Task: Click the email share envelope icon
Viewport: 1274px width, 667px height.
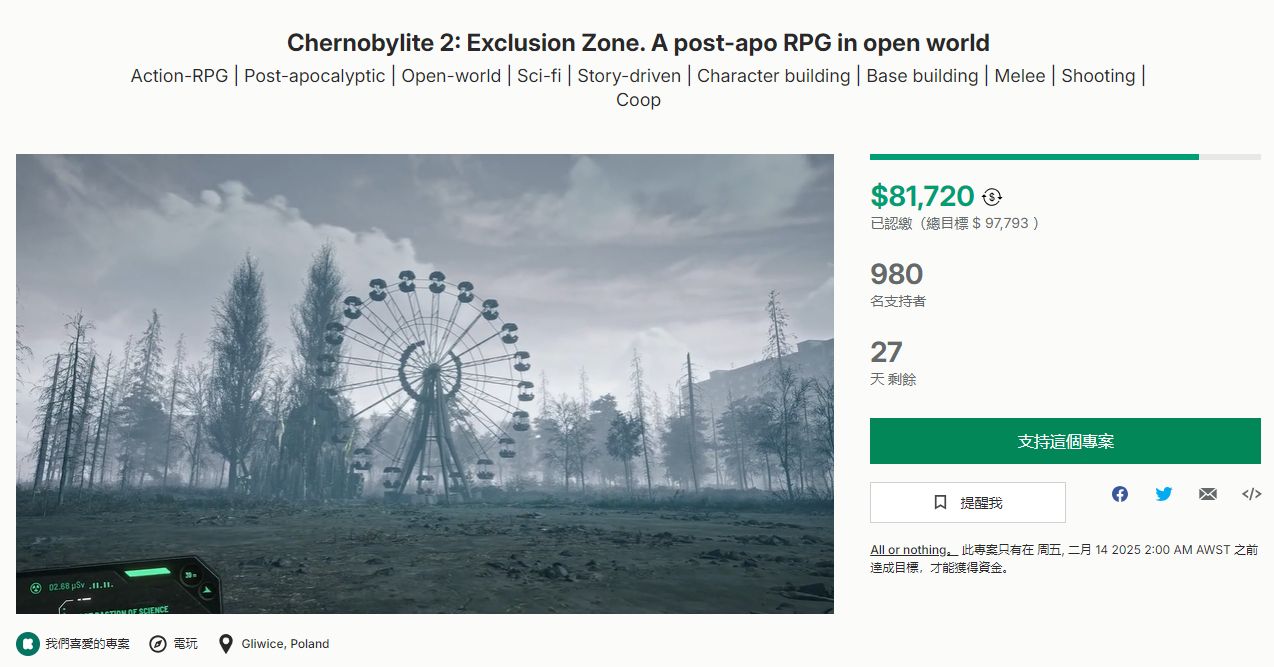Action: [1208, 494]
